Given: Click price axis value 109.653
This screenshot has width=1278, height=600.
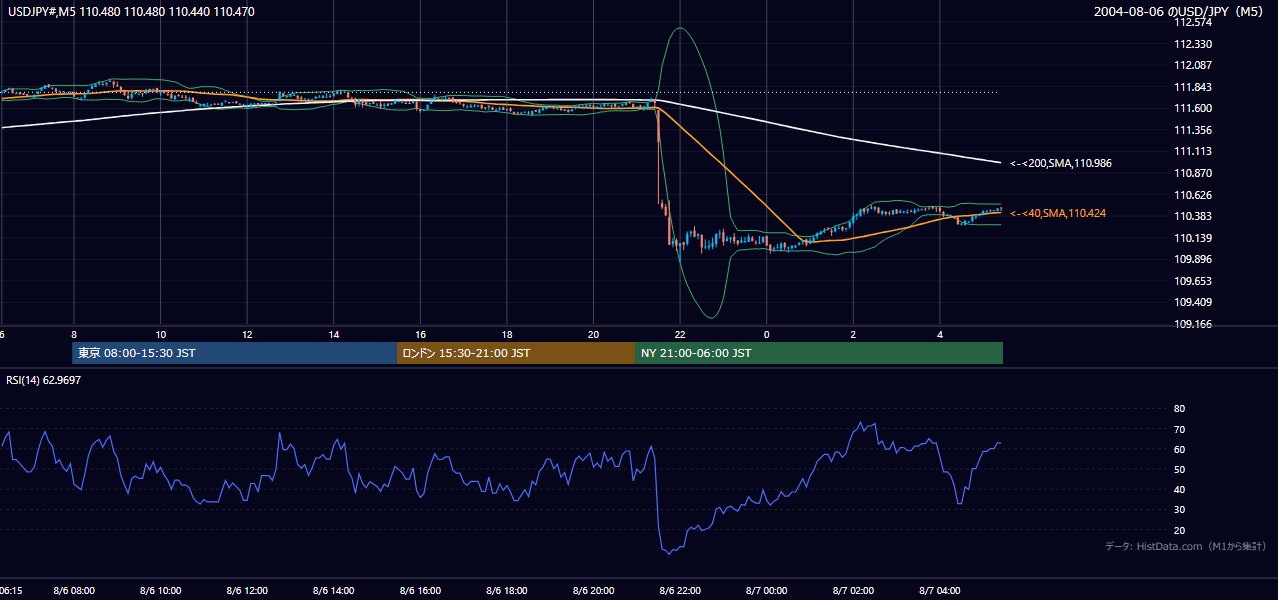Looking at the screenshot, I should 1193,281.
